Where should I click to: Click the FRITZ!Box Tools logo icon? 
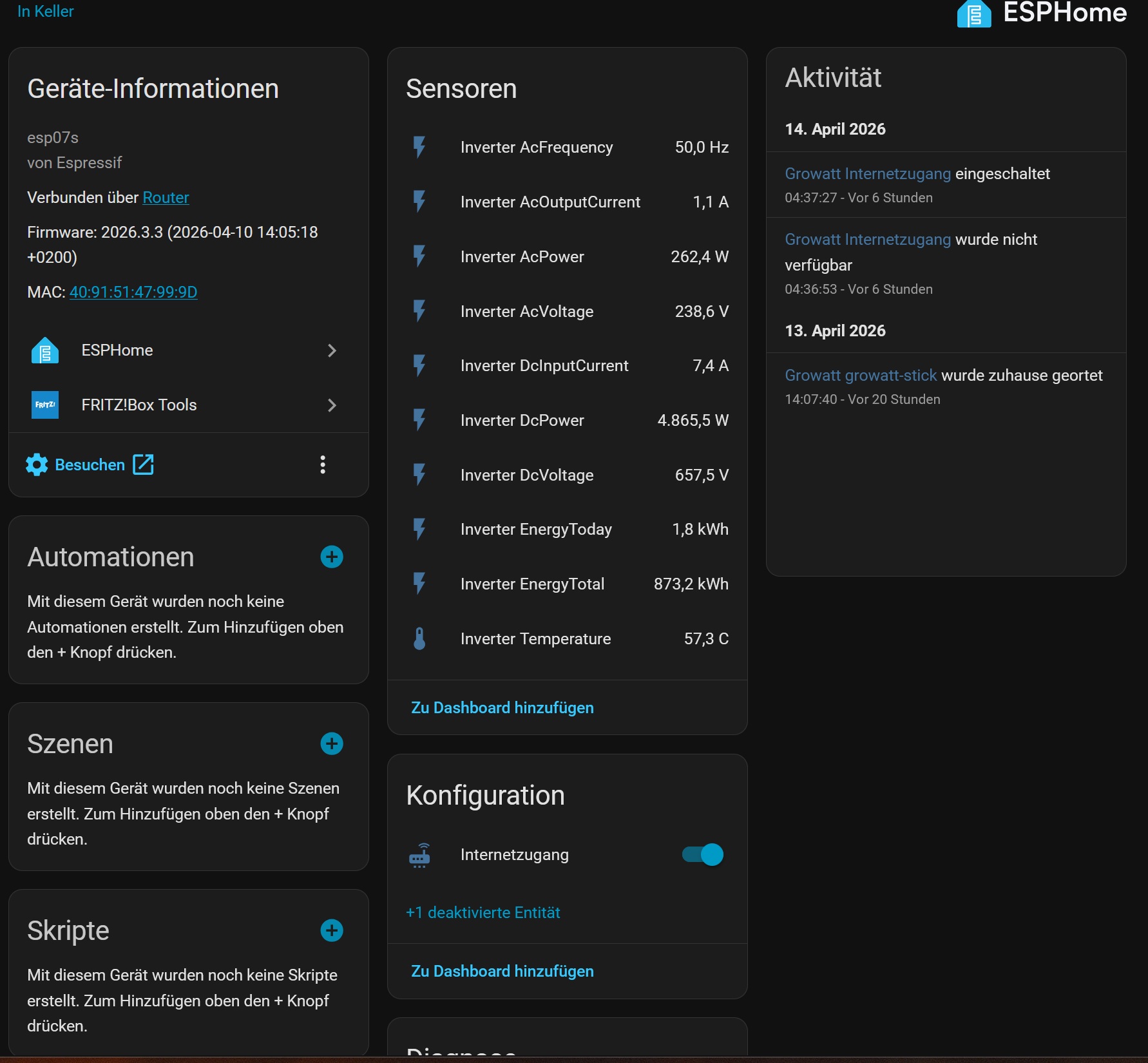tap(45, 405)
